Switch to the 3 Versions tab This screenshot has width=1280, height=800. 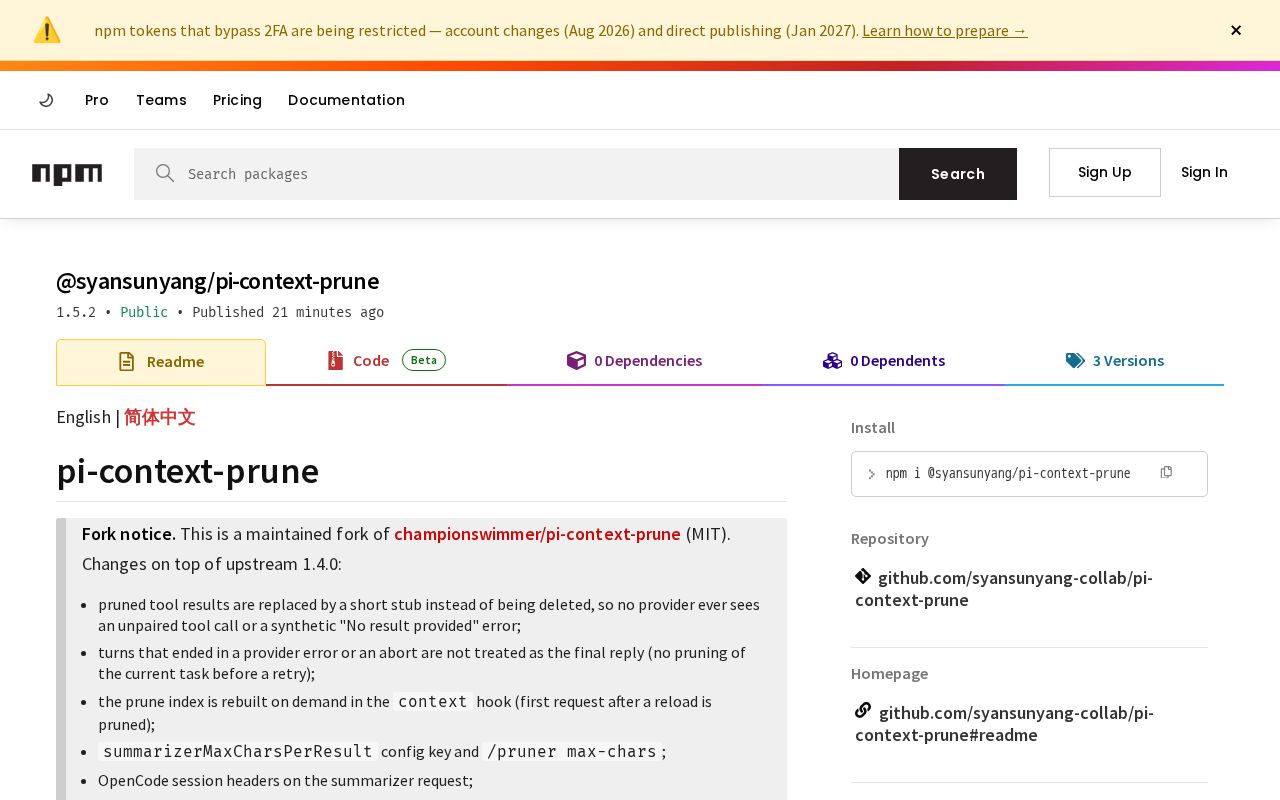[1115, 361]
